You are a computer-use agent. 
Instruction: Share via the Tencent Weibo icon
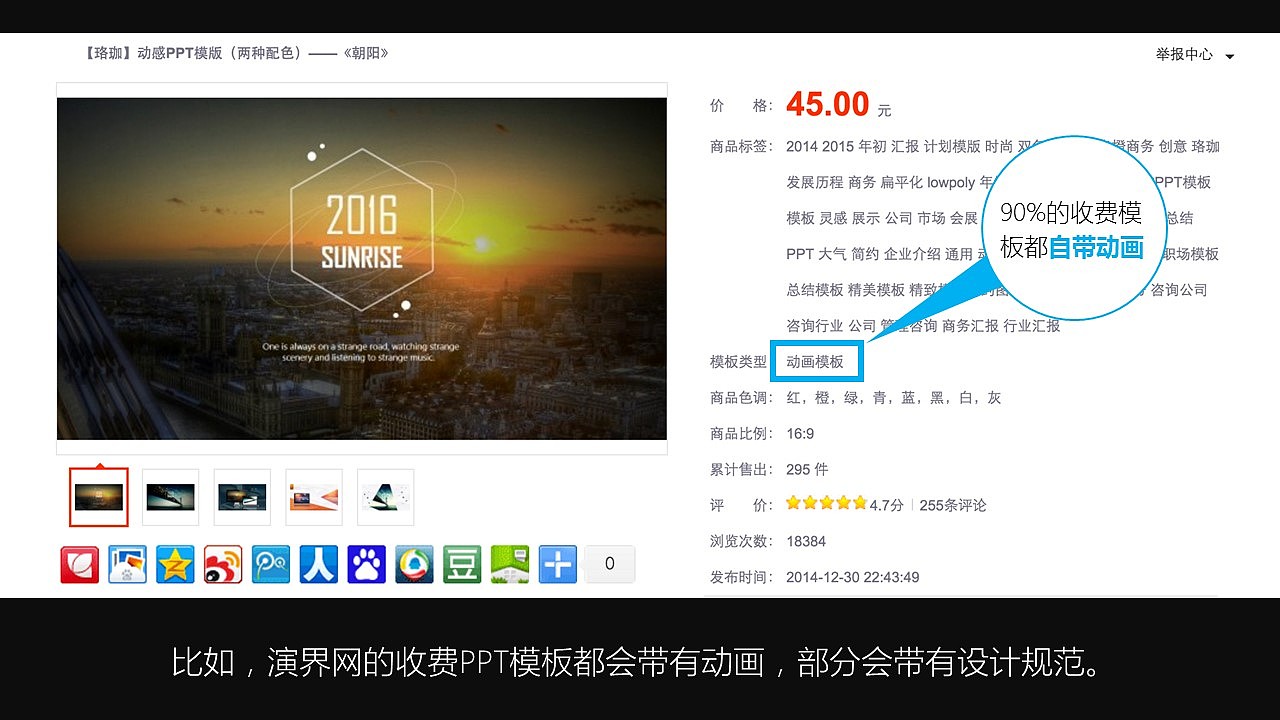coord(271,563)
